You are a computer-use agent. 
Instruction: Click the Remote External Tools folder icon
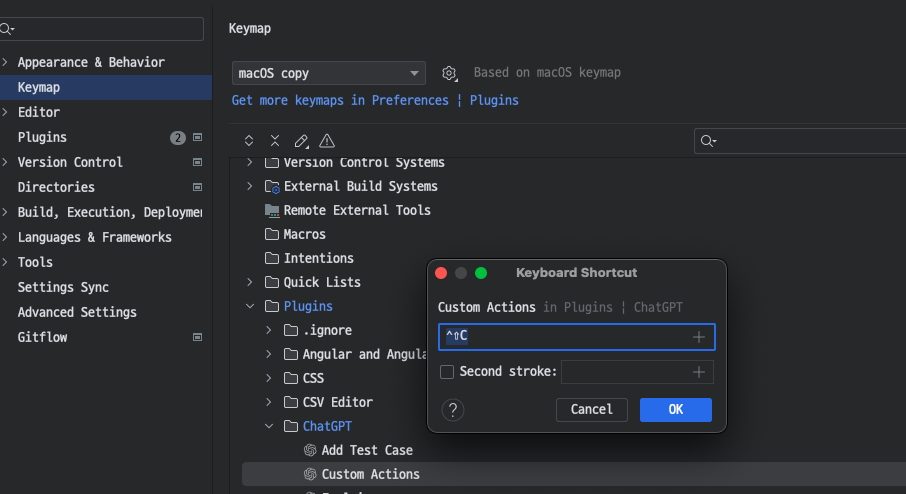point(272,210)
